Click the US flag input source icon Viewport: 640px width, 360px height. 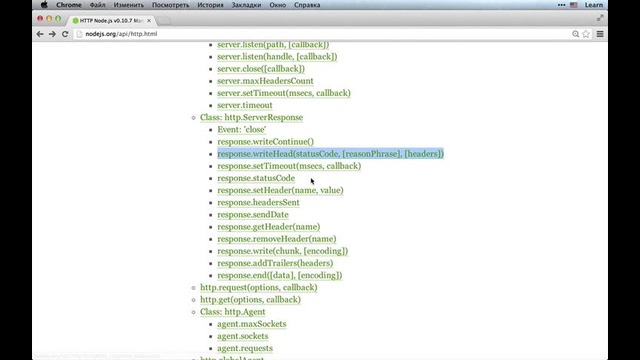tap(573, 5)
